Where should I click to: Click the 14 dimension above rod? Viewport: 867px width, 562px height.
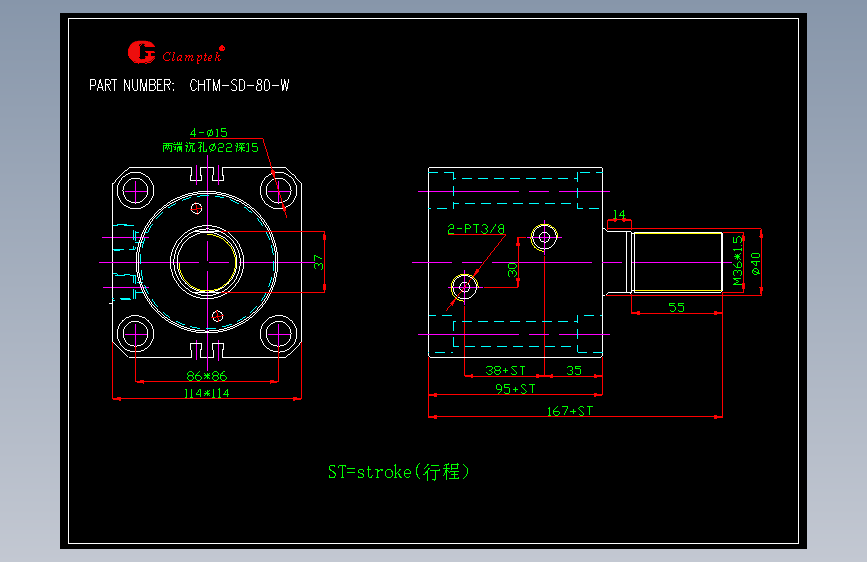(619, 214)
